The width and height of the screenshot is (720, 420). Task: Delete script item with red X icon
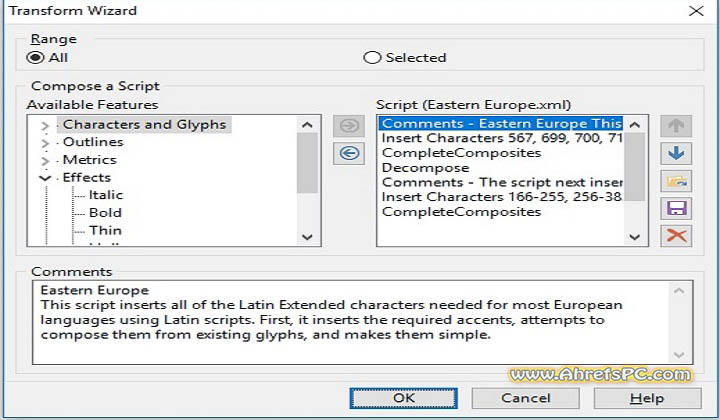[676, 236]
